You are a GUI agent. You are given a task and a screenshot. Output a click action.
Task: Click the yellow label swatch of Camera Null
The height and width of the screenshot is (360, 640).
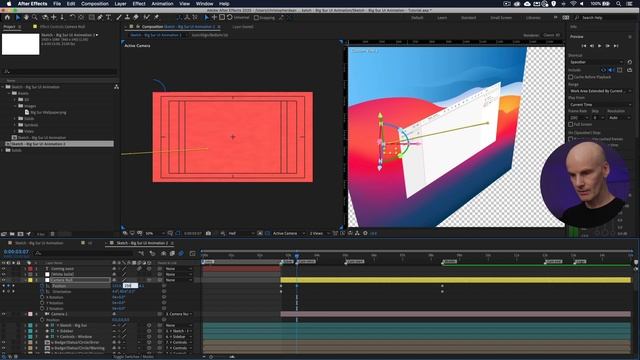pos(30,280)
